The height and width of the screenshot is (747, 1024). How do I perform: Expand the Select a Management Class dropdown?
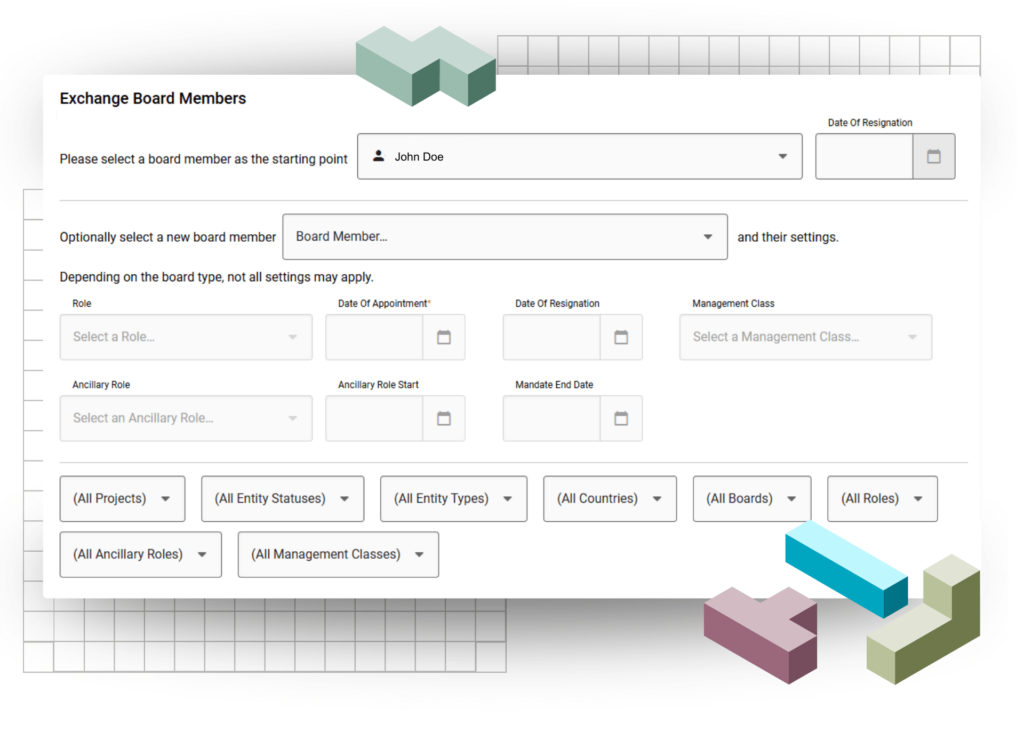[x=805, y=338]
